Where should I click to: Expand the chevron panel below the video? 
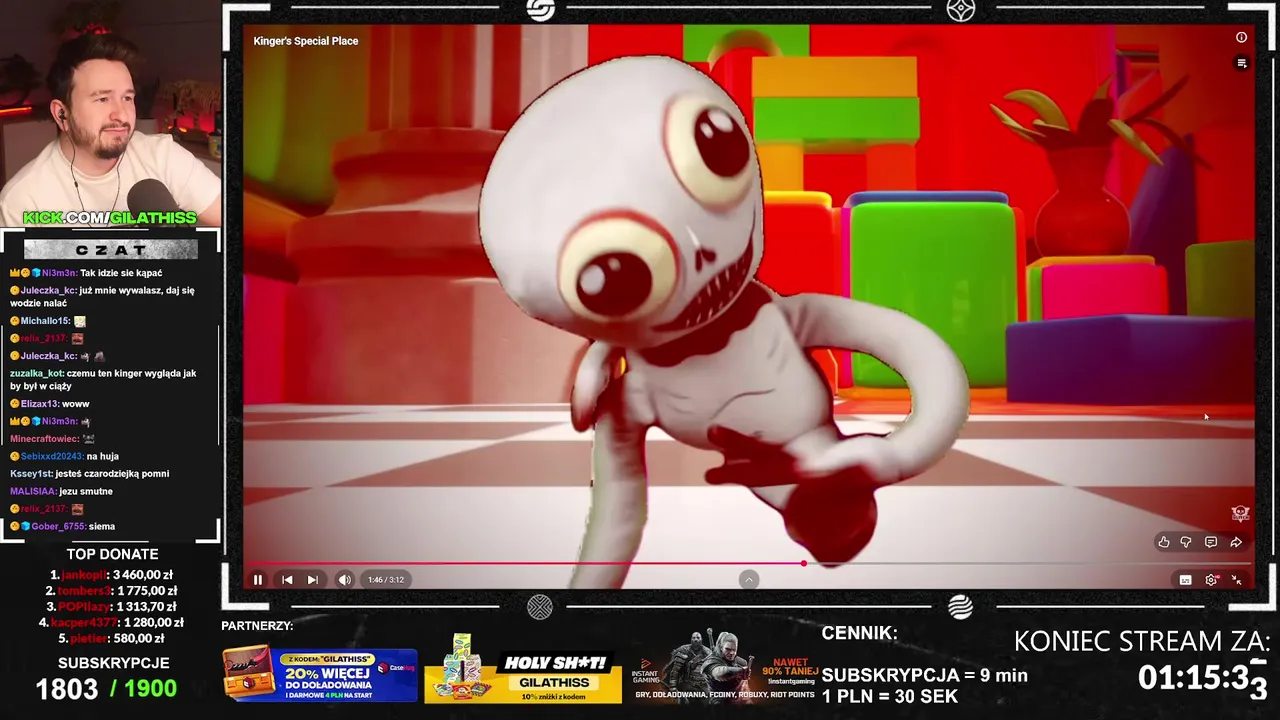point(749,580)
